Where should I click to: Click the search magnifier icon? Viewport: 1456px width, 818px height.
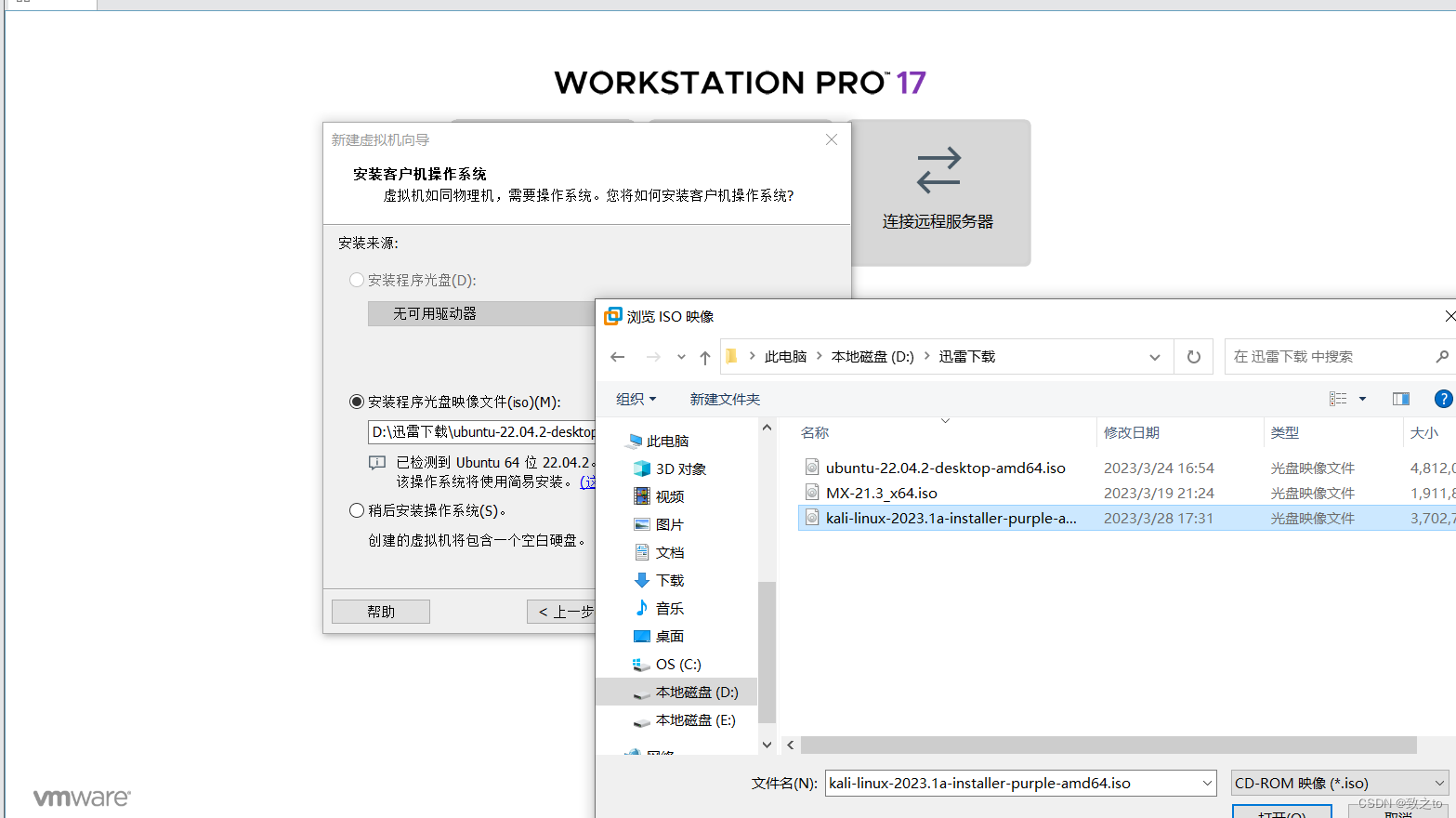coord(1442,356)
